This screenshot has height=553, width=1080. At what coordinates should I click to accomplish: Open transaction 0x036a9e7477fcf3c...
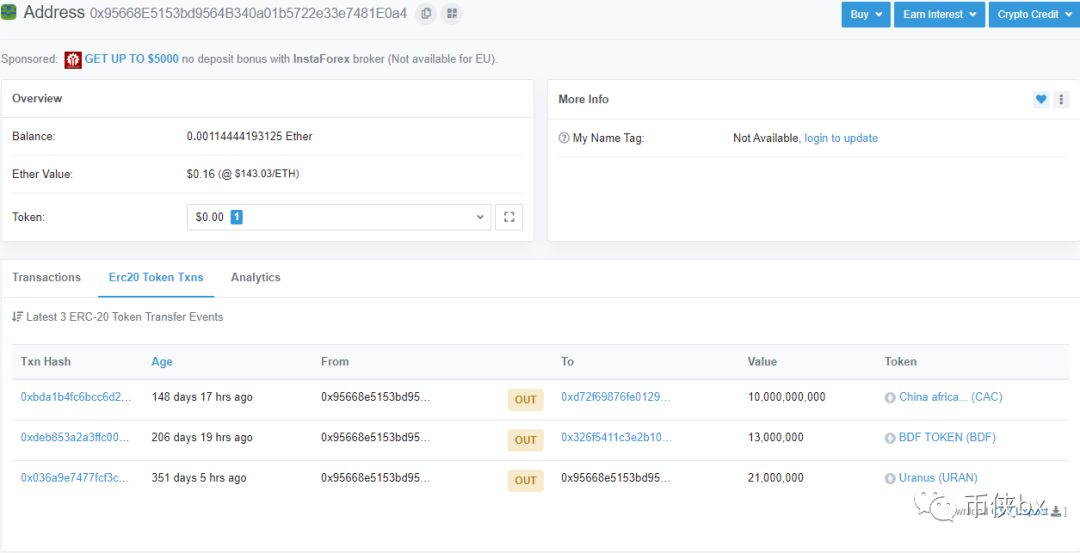75,478
